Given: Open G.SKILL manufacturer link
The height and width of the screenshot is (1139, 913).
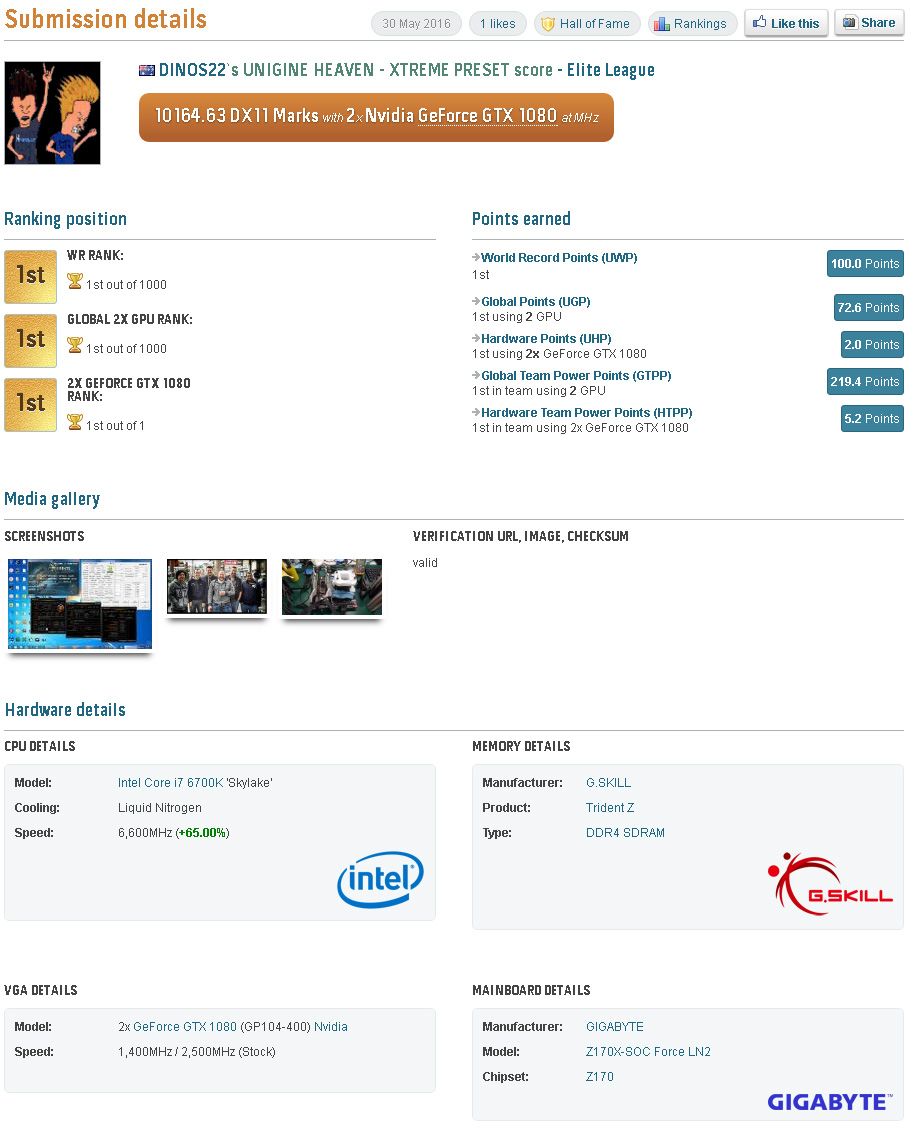Looking at the screenshot, I should 609,783.
